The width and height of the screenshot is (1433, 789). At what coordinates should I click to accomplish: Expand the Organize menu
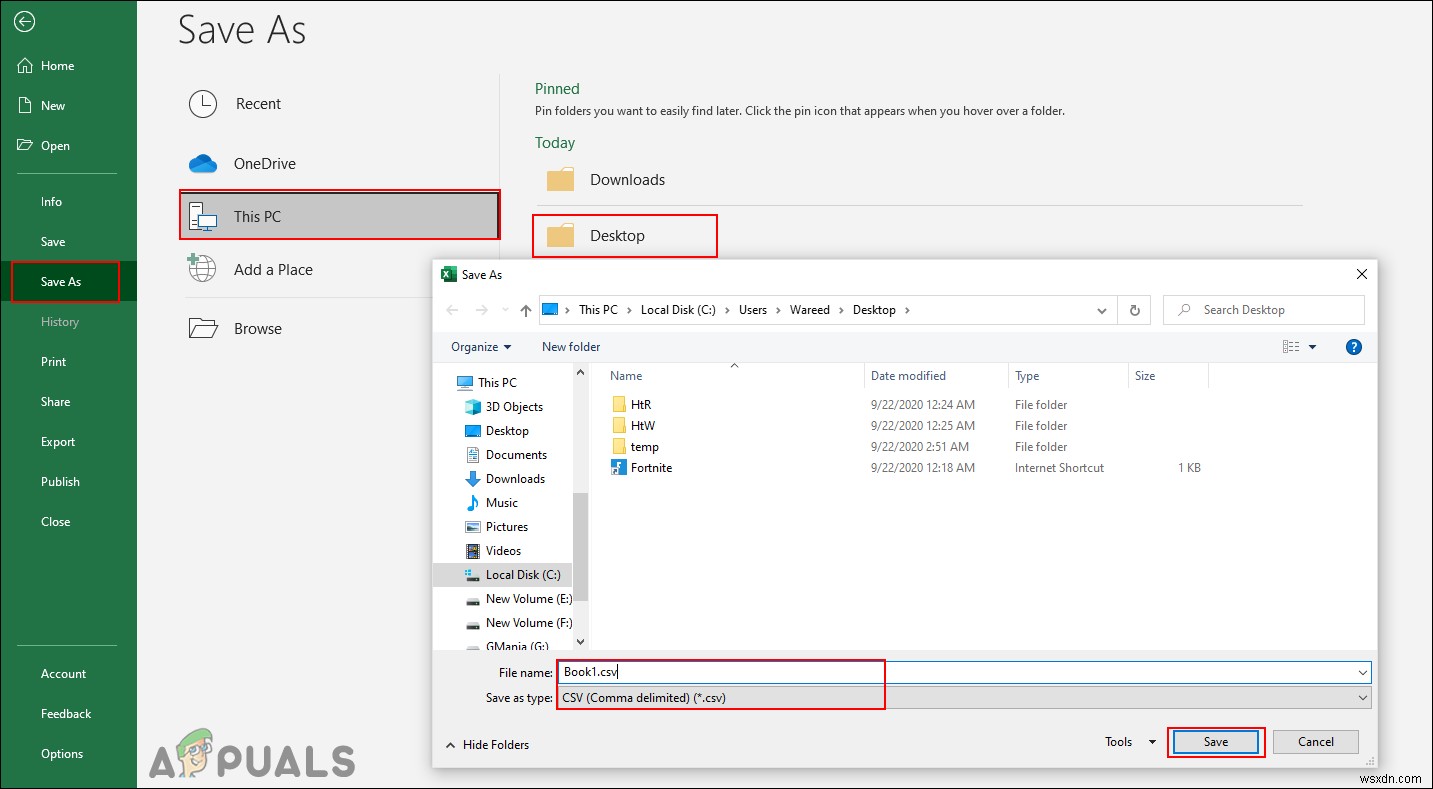coord(480,346)
